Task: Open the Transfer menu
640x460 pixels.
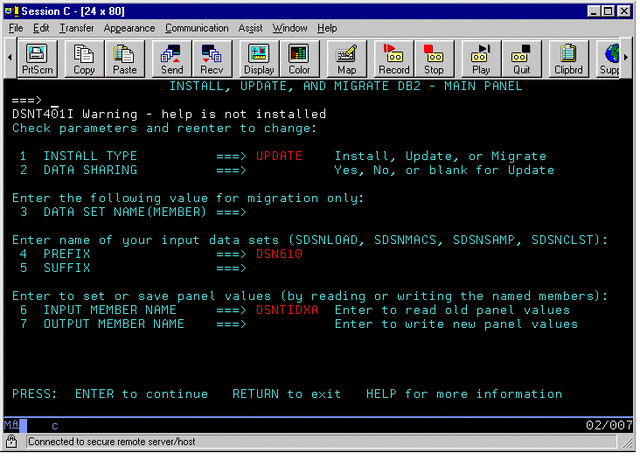Action: [x=77, y=28]
